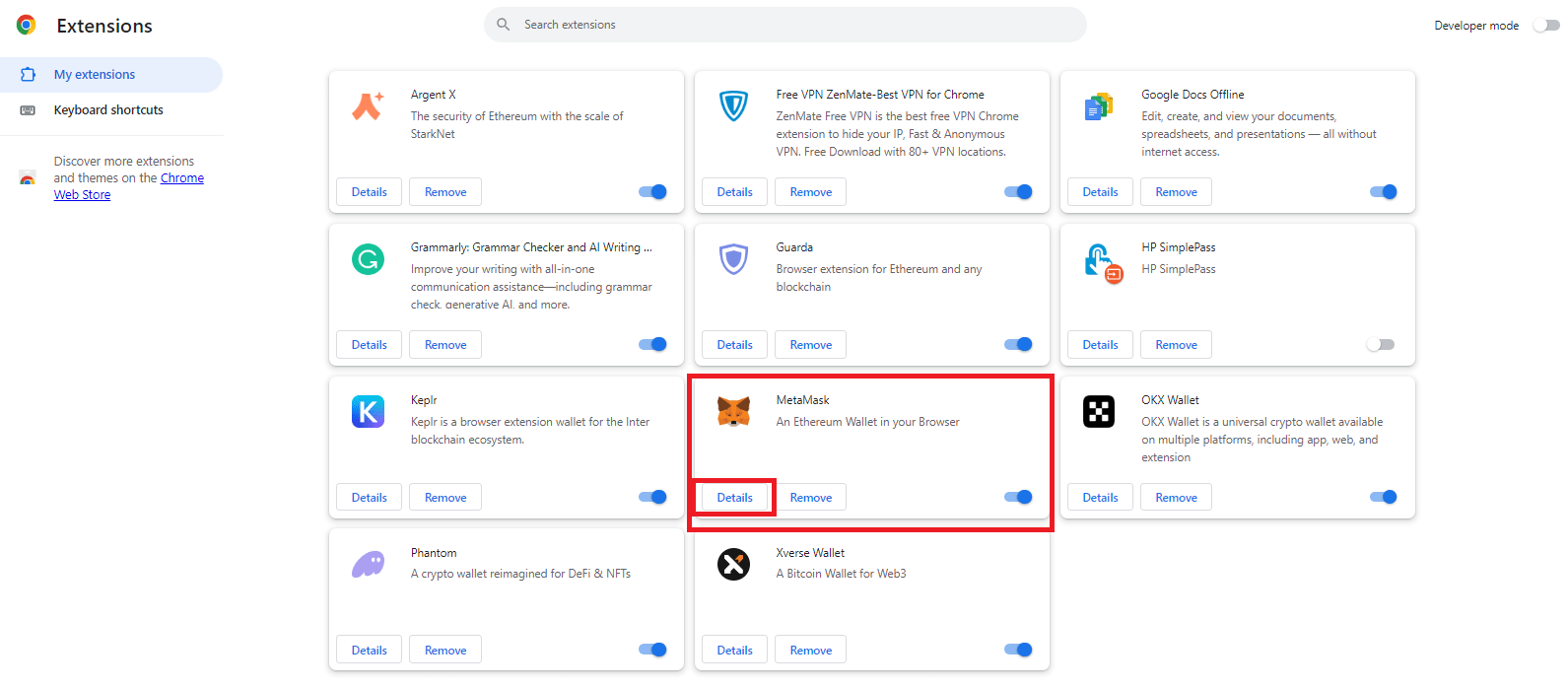
Task: Remove HP SimplePass extension
Action: (x=1177, y=345)
